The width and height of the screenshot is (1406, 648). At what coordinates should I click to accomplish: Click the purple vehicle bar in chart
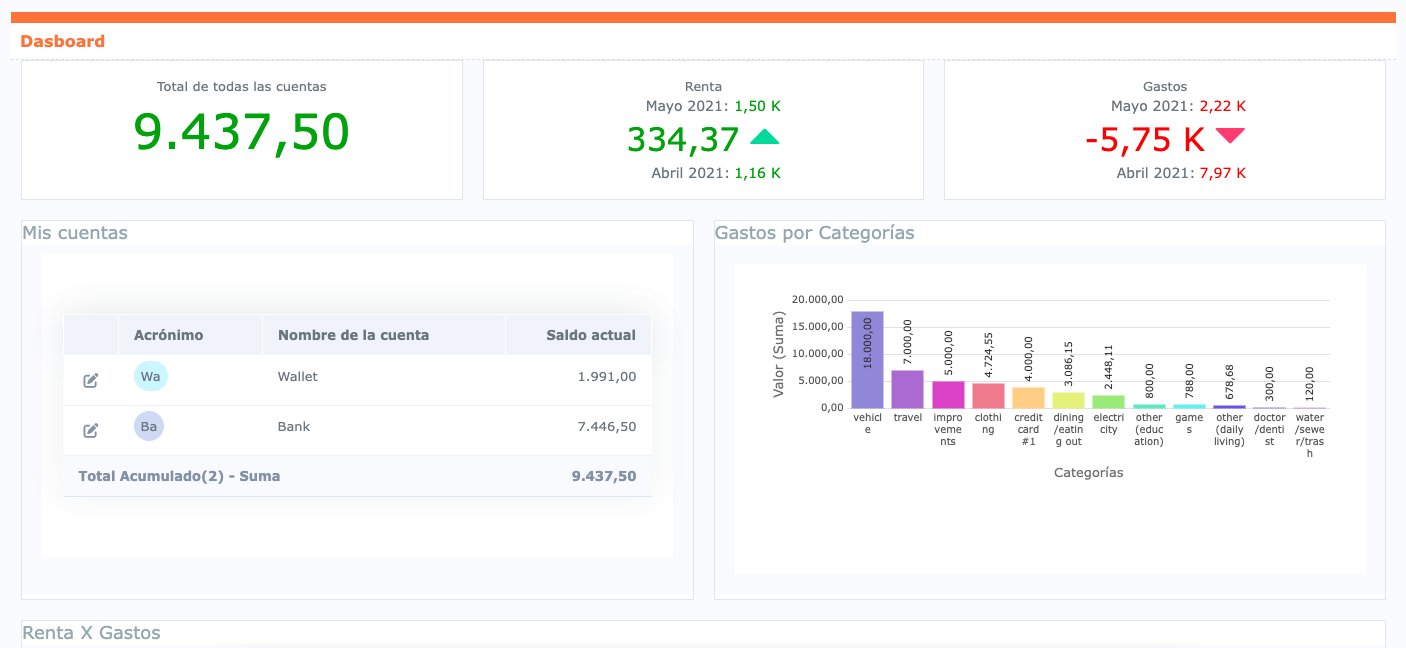(867, 360)
